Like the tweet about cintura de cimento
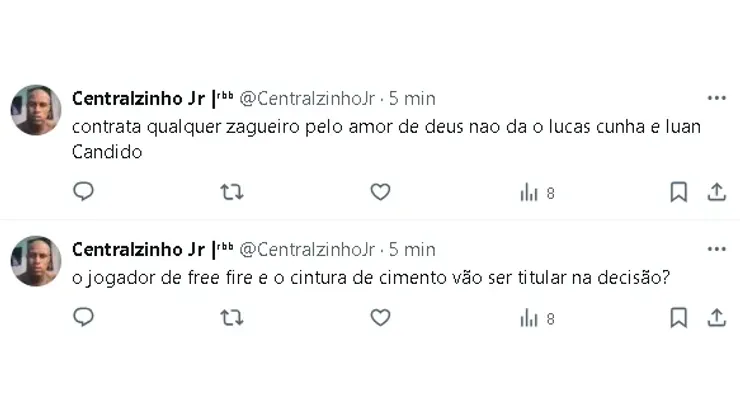 click(x=380, y=318)
